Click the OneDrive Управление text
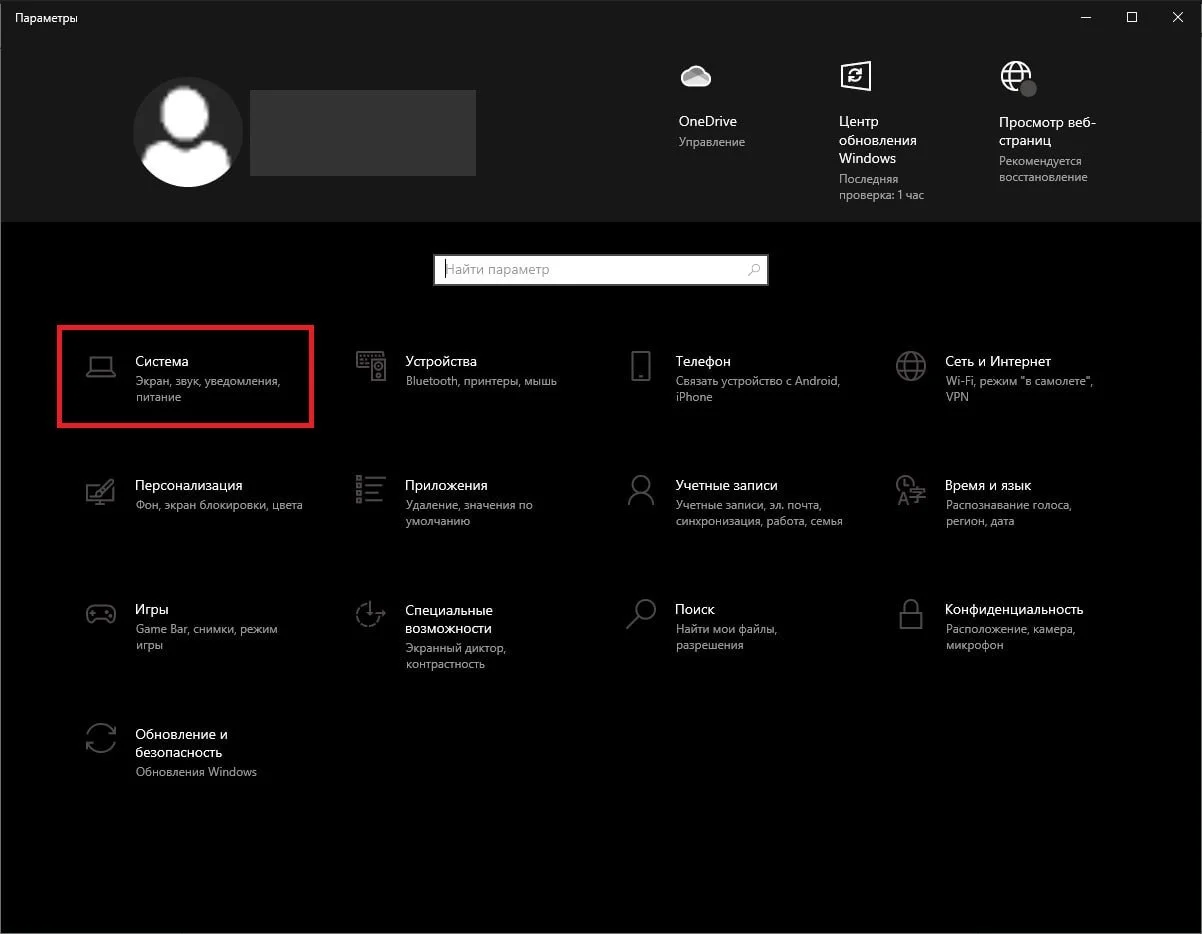Screen dimensions: 1202x934 pos(712,142)
